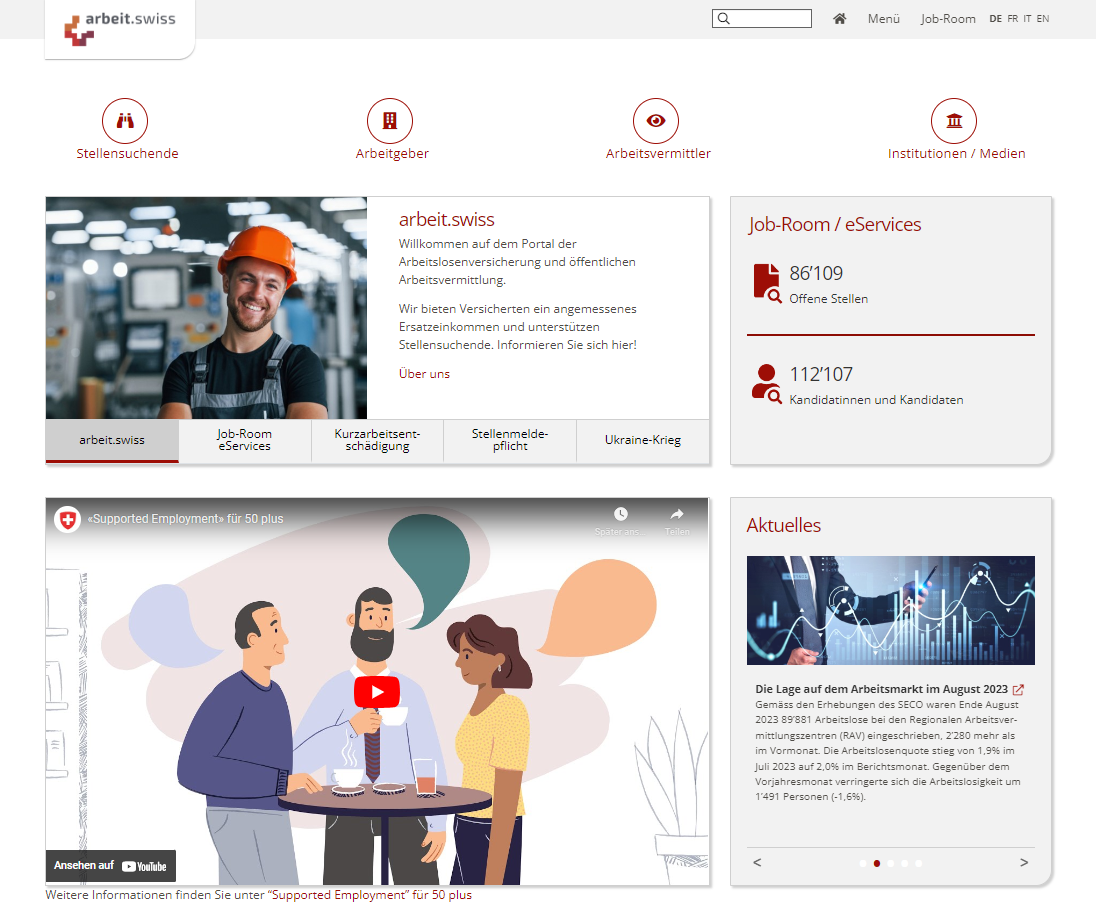Click the Stellensuchende binoculars icon
1096x924 pixels.
tap(125, 121)
